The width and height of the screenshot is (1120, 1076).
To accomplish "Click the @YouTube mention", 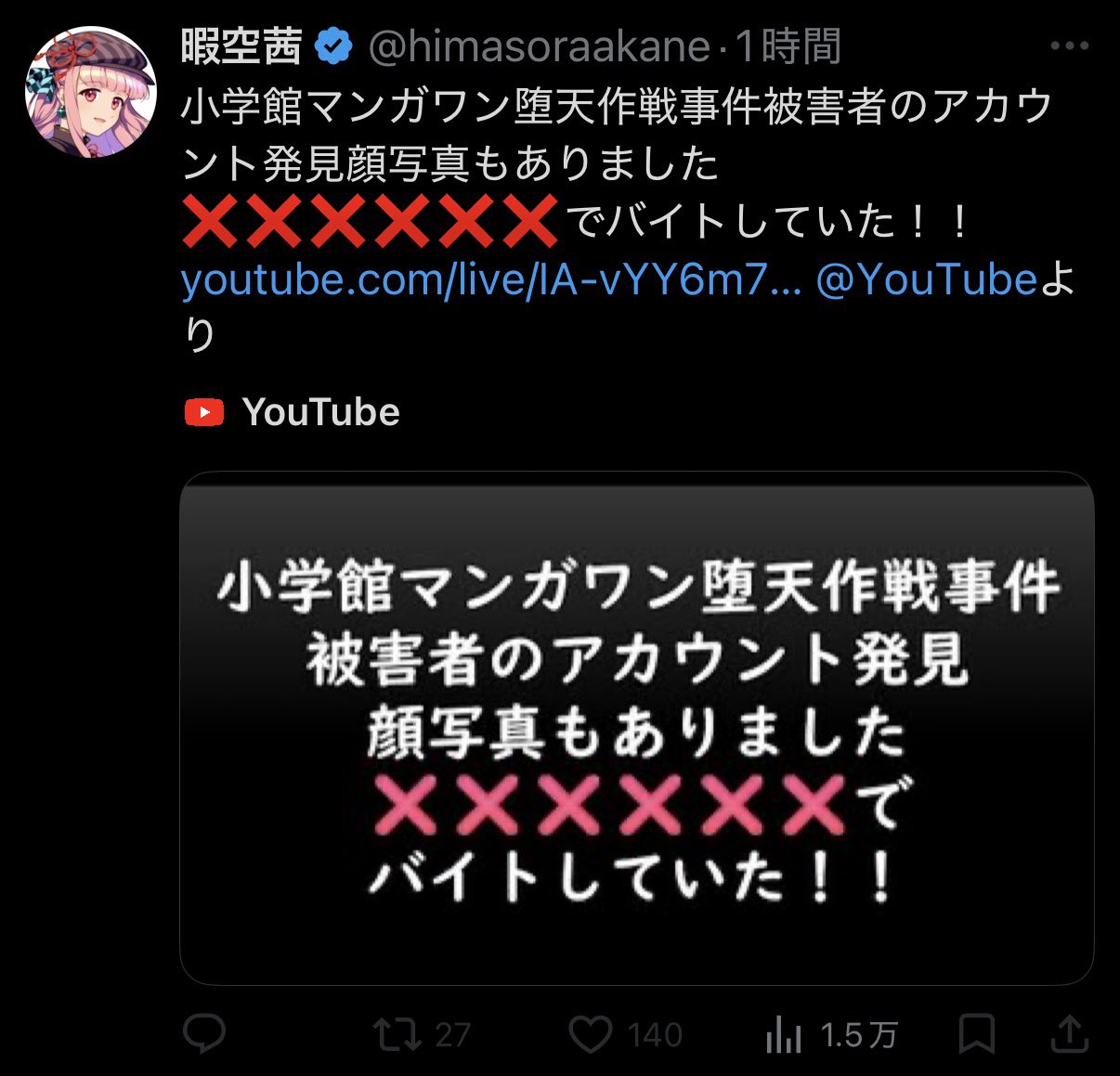I will coord(926,279).
